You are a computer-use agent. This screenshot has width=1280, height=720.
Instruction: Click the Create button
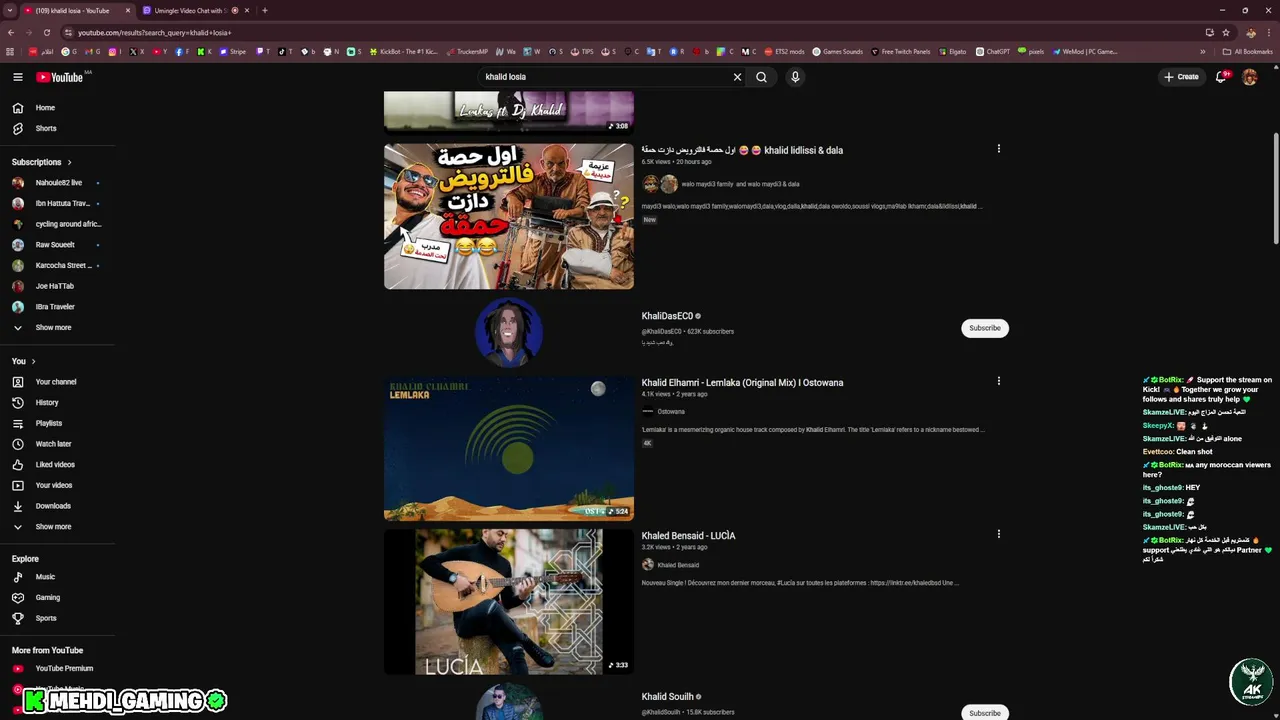(x=1181, y=77)
